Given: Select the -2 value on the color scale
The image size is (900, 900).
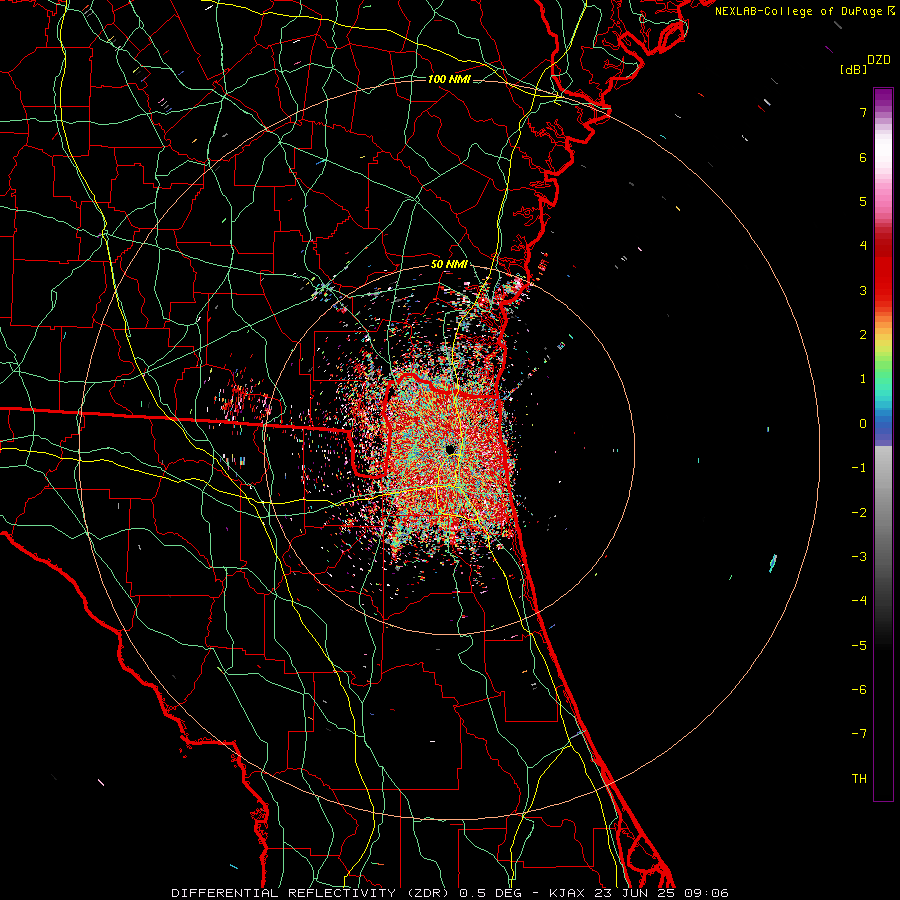Looking at the screenshot, I should (x=859, y=512).
